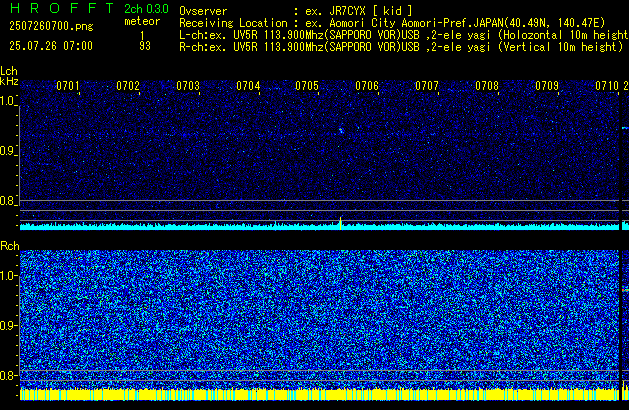Select the 0704 time marker
Image resolution: width=629 pixels, height=410 pixels.
coord(248,86)
